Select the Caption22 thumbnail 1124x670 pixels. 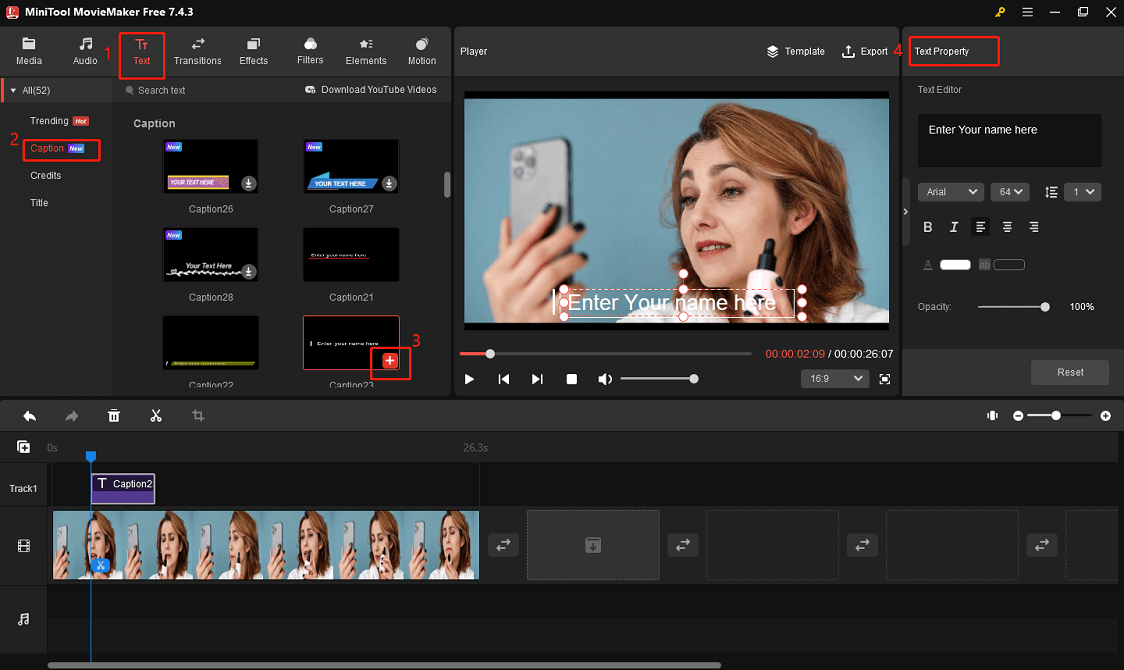tap(211, 343)
